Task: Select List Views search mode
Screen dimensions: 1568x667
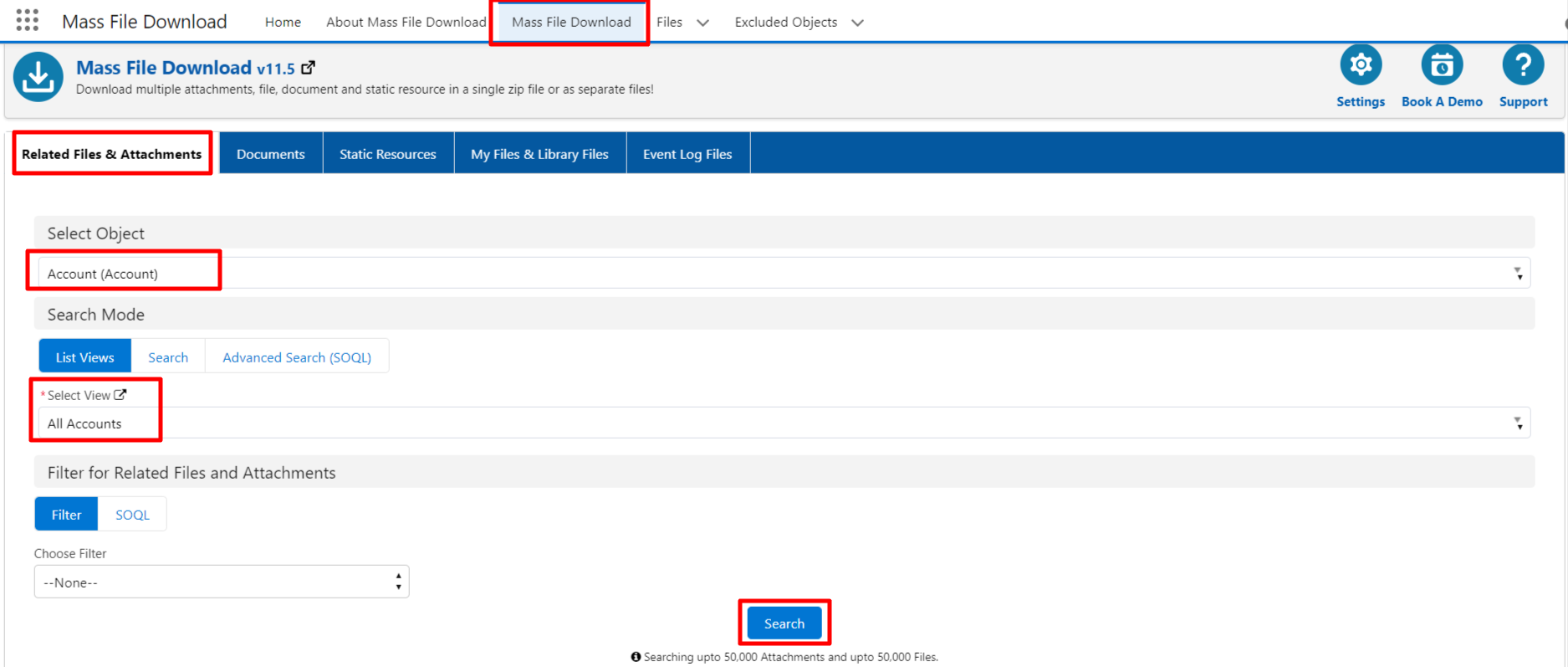Action: pyautogui.click(x=85, y=357)
